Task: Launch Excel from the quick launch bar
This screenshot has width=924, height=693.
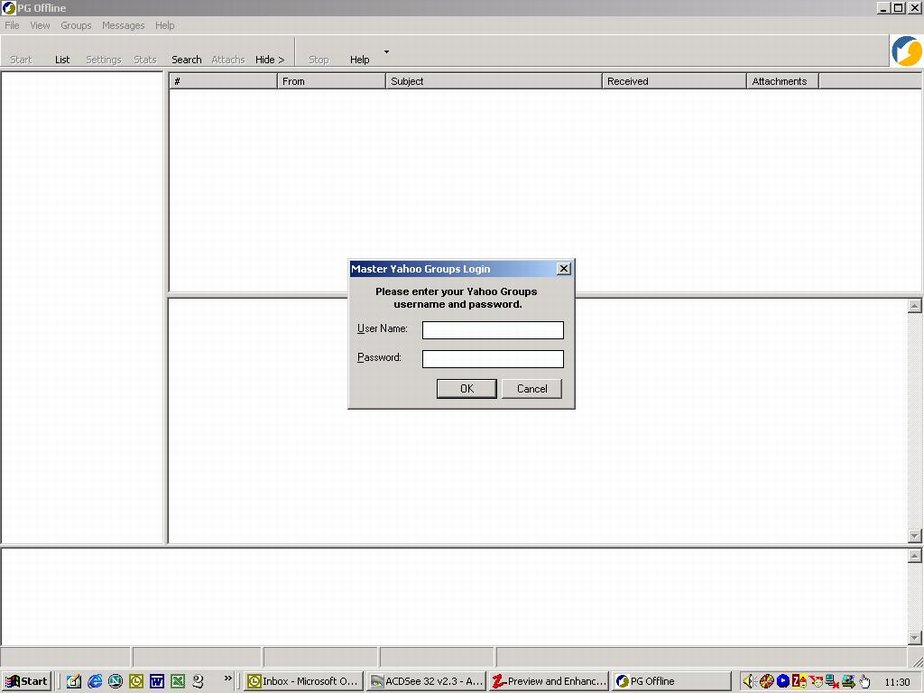Action: point(178,681)
